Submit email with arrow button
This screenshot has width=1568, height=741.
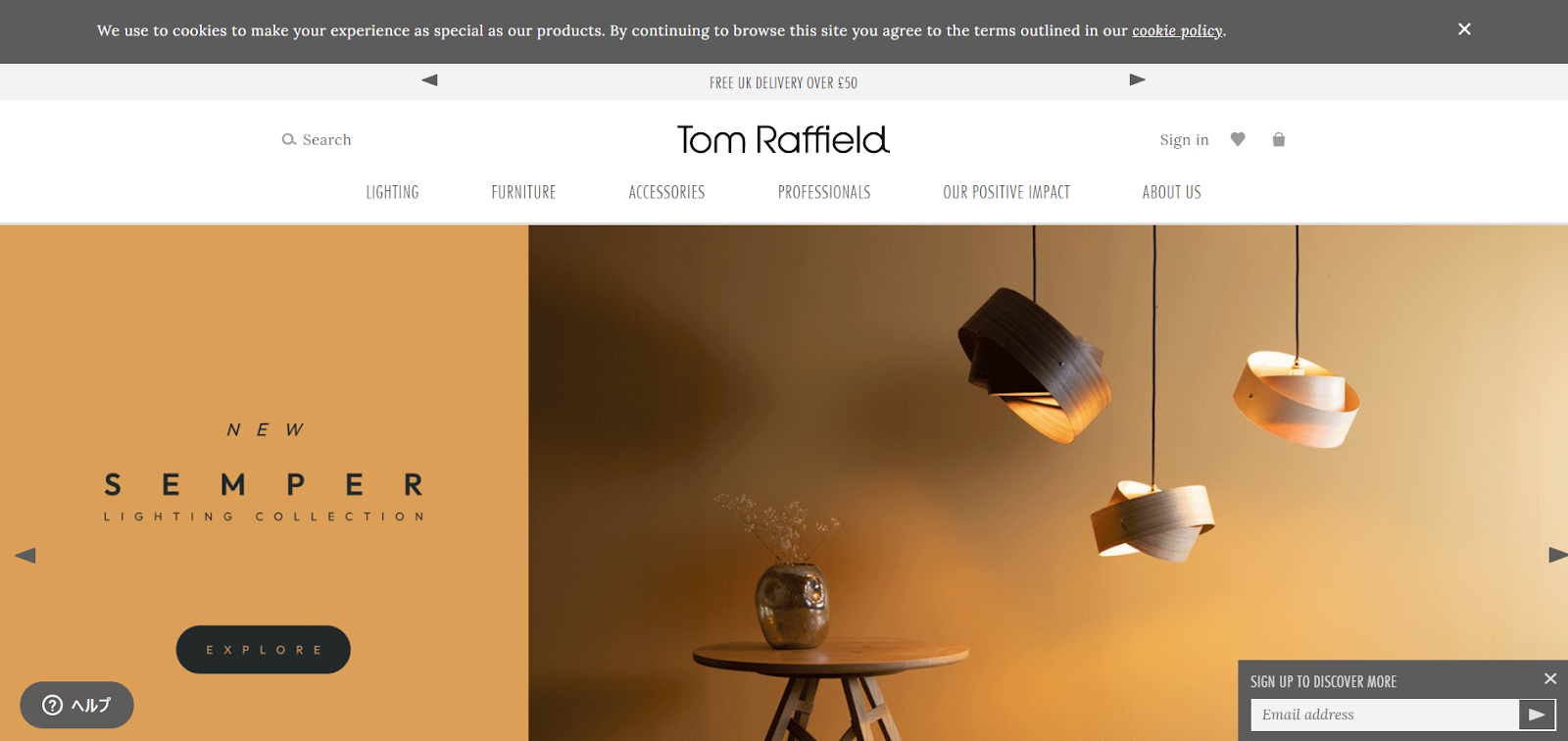1537,715
